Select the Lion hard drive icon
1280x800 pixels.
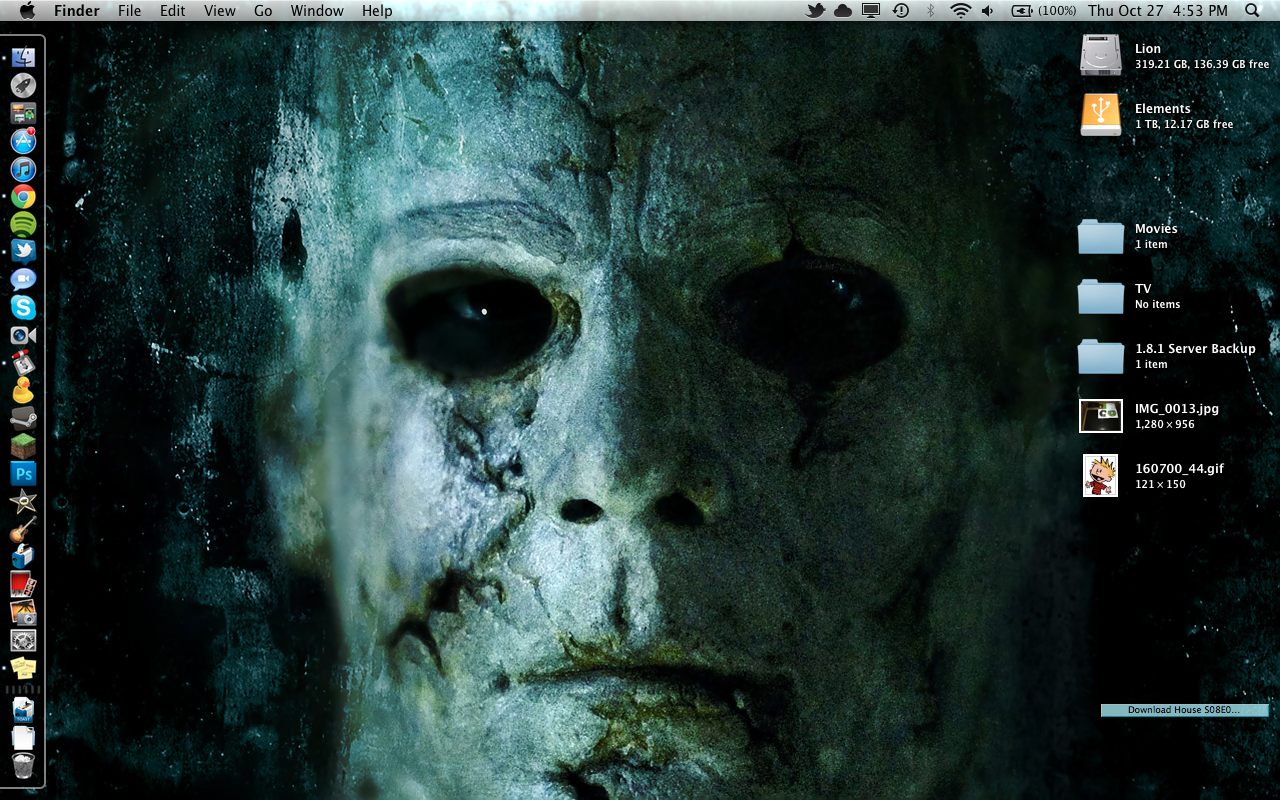1101,55
